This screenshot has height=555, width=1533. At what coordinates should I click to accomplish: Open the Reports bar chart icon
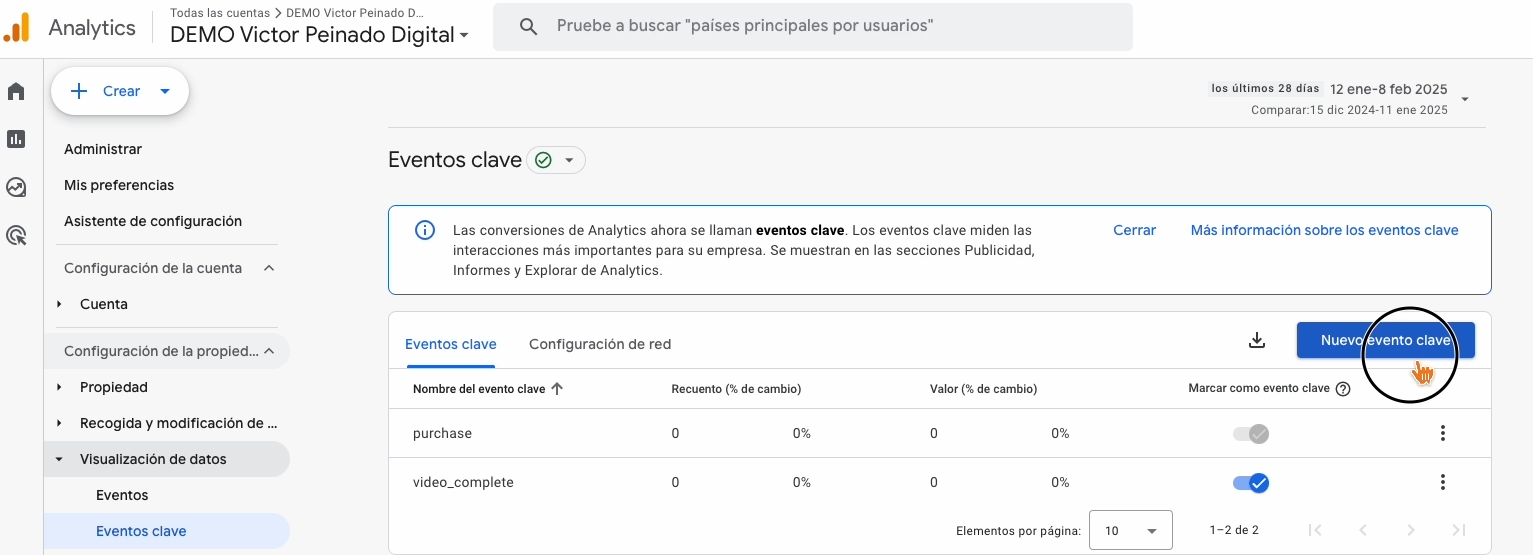point(16,139)
